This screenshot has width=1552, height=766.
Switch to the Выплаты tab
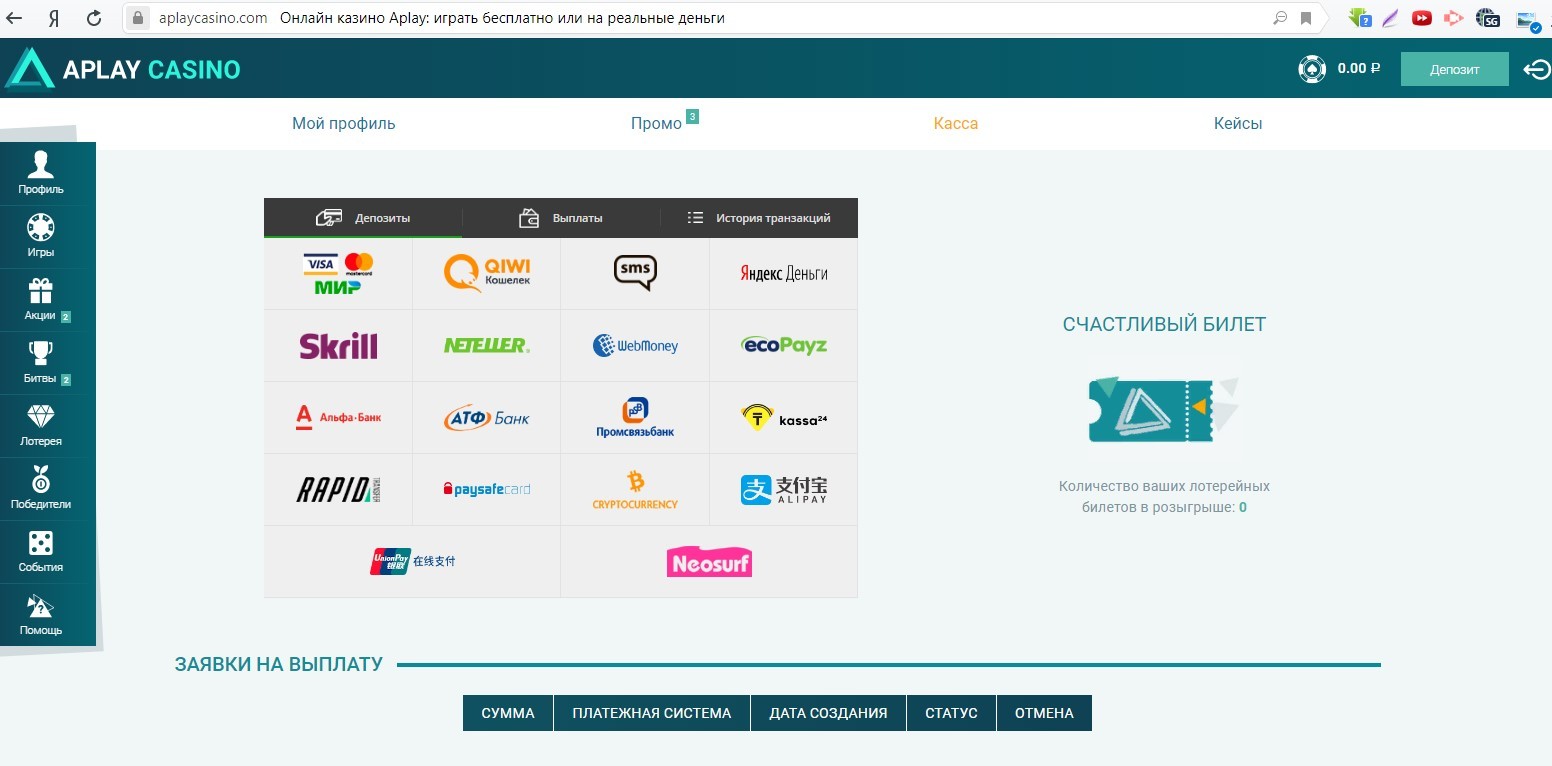pos(561,218)
